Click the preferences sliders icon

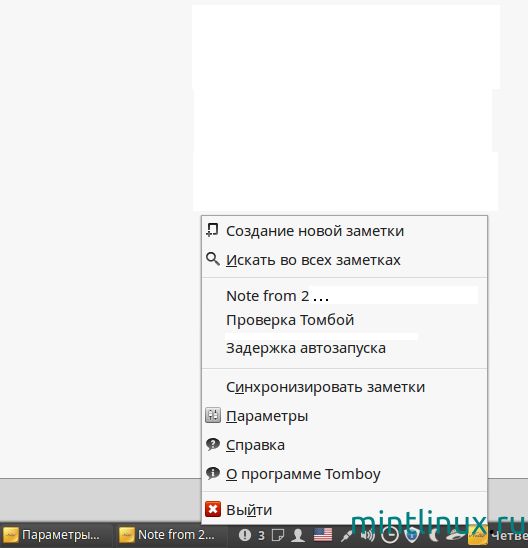tap(212, 416)
